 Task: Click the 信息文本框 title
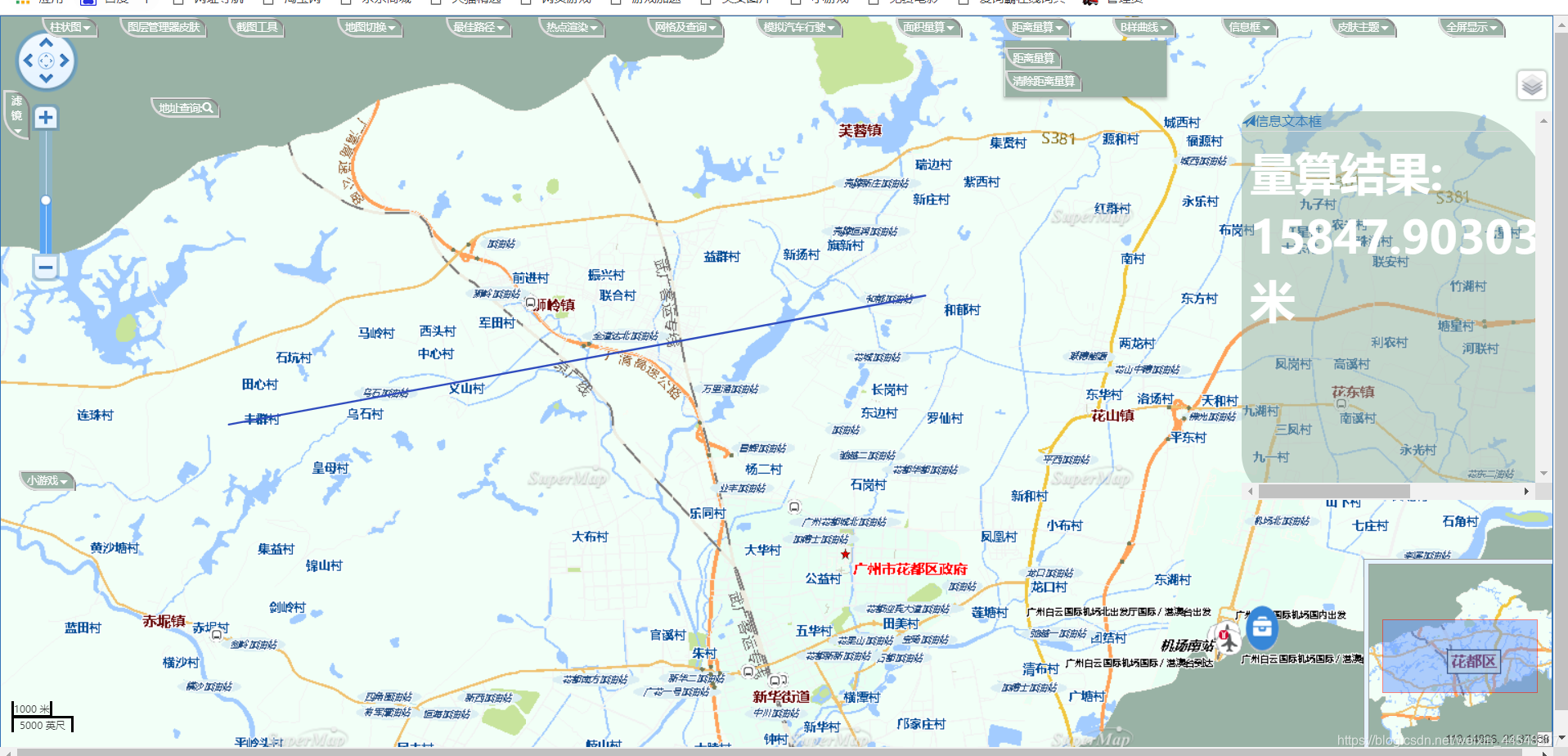click(x=1289, y=121)
